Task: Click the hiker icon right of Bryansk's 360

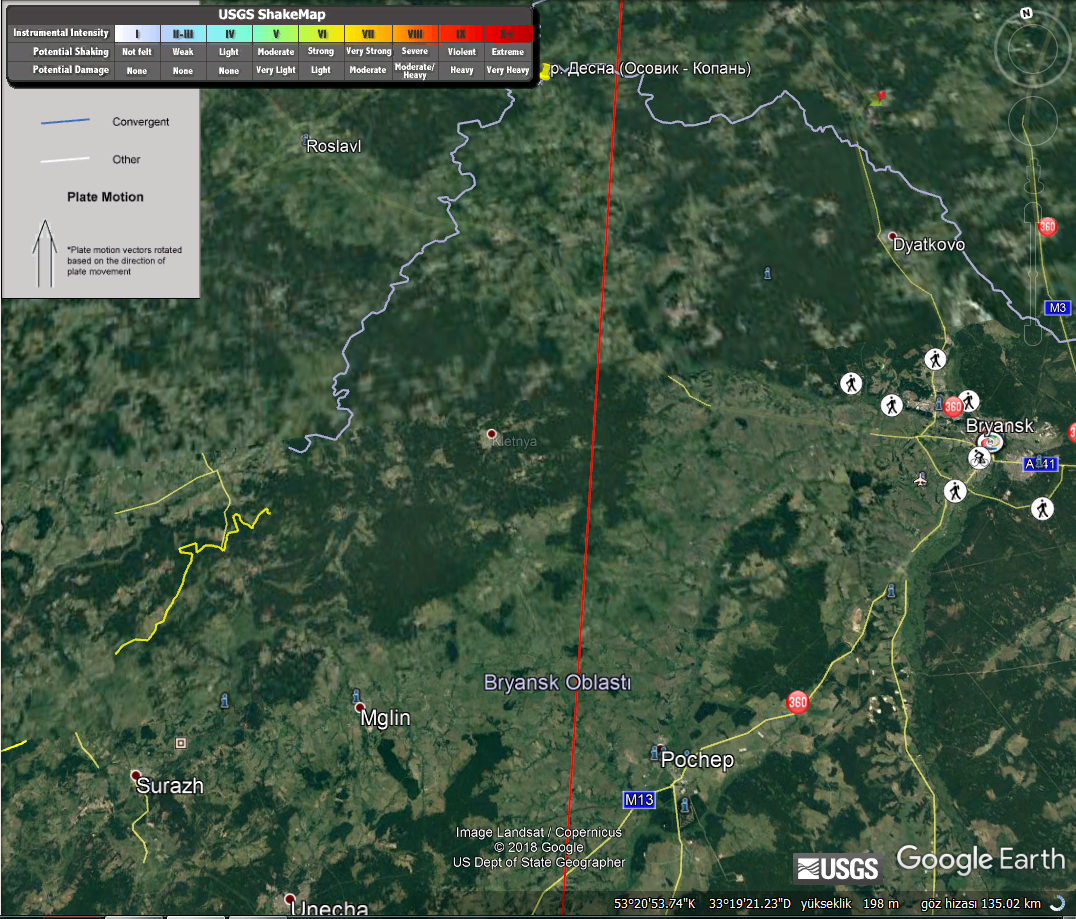Action: click(x=969, y=399)
